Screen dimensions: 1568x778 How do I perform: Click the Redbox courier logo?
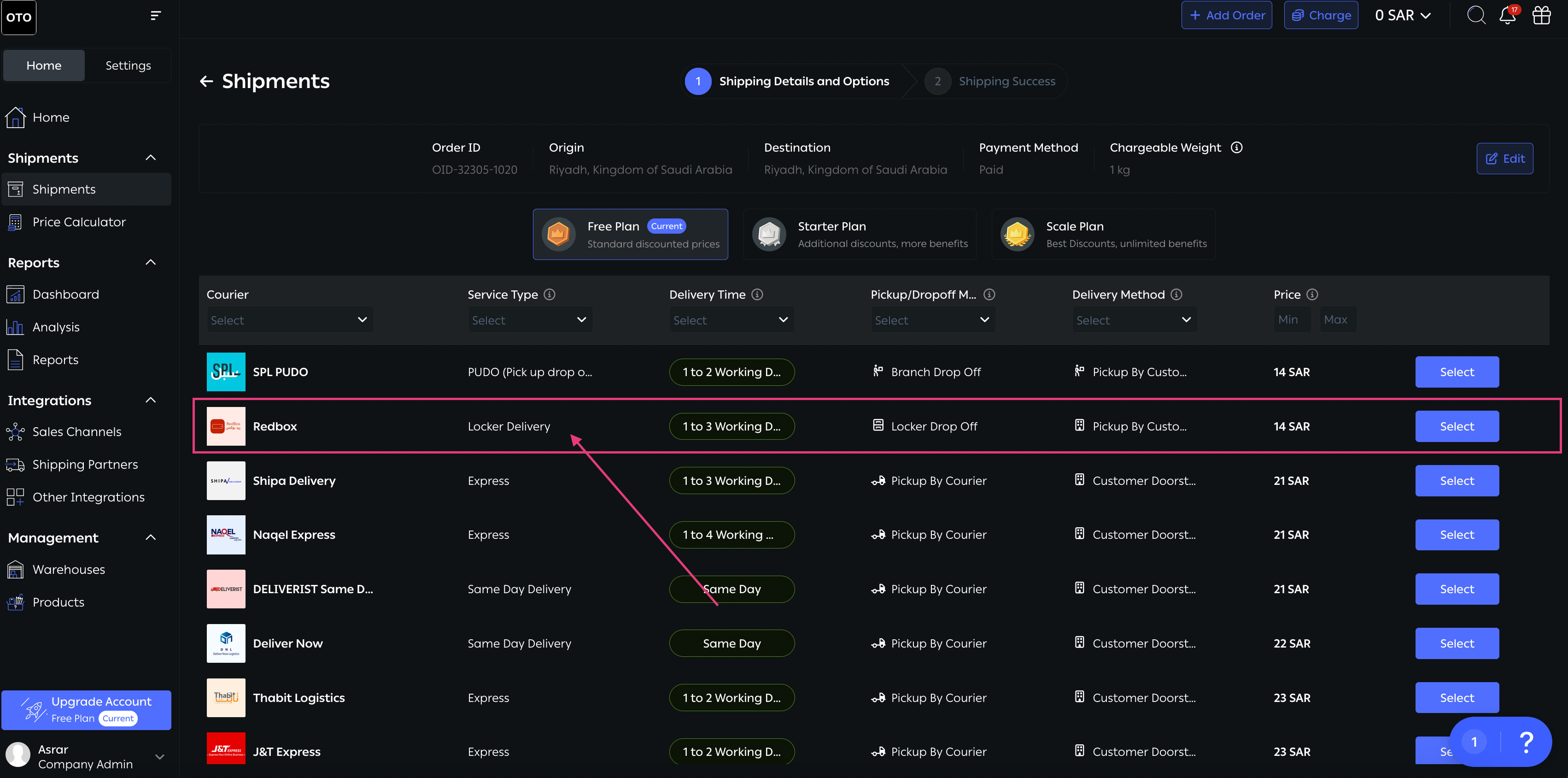[226, 426]
